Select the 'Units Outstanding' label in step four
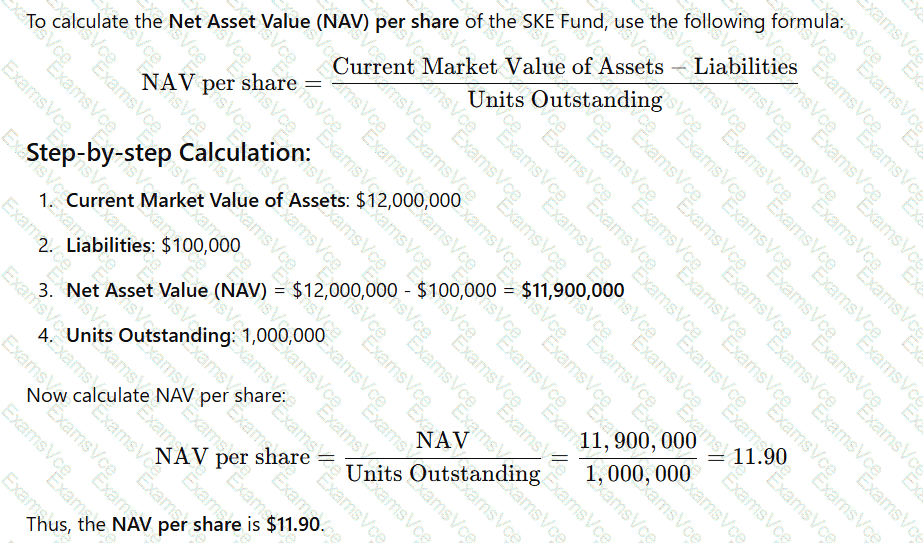The width and height of the screenshot is (923, 543). (x=150, y=335)
